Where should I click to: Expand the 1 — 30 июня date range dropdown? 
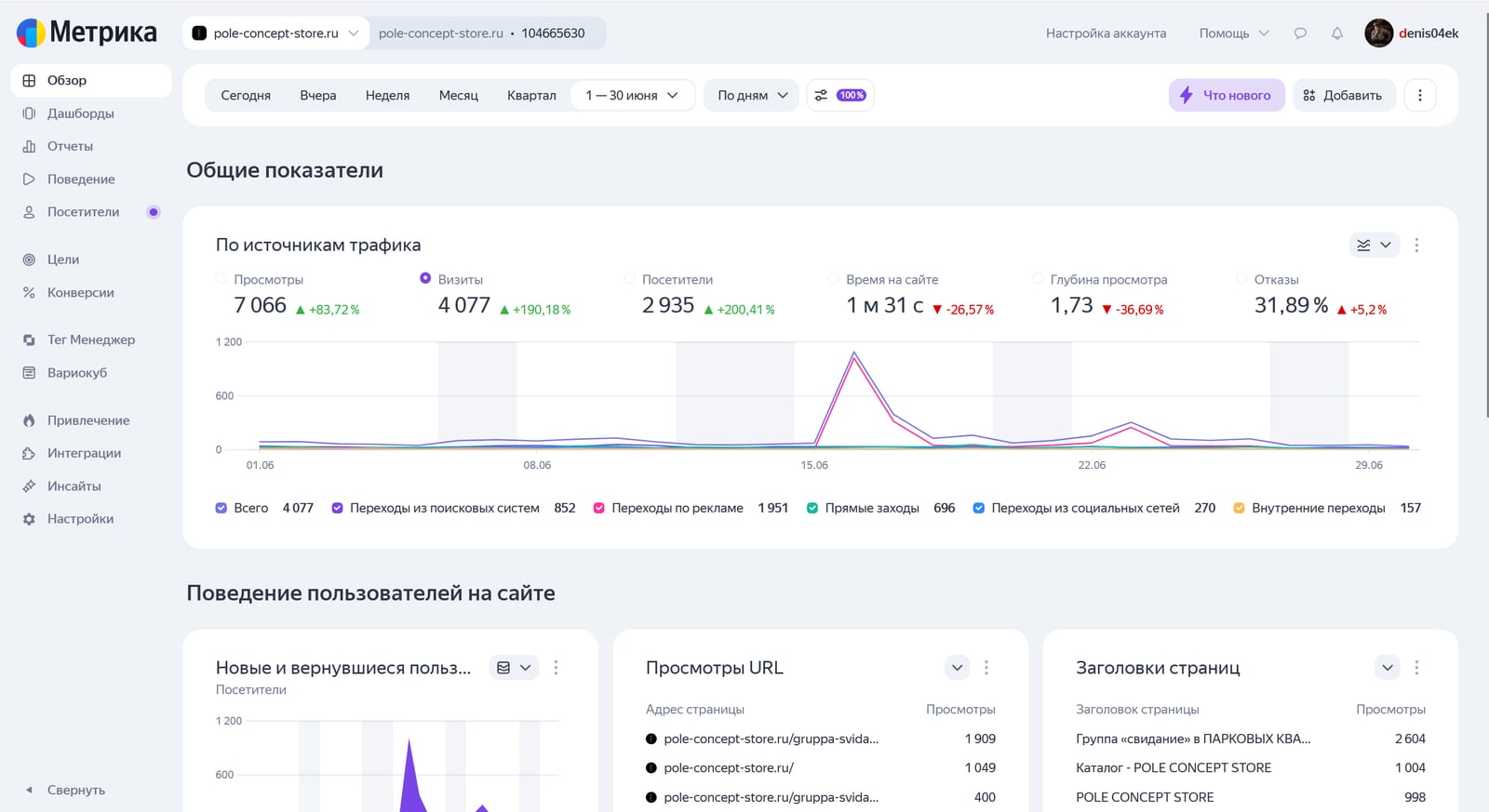632,95
